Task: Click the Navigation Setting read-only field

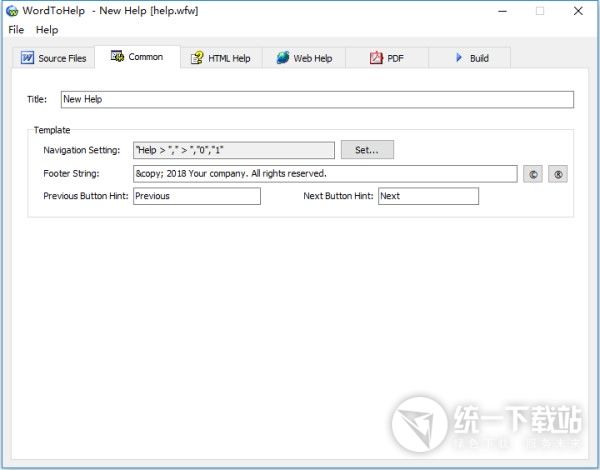Action: tap(233, 150)
